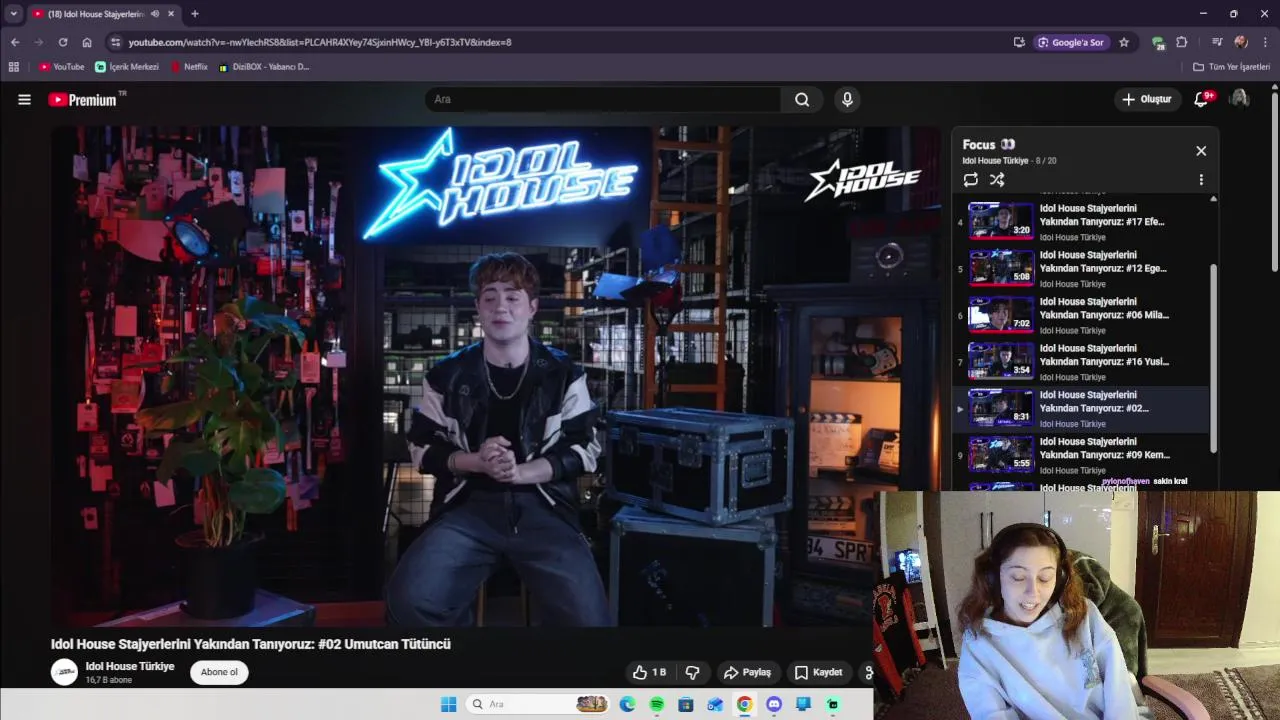Open the YouTube account avatar menu
This screenshot has width=1280, height=720.
[x=1239, y=99]
